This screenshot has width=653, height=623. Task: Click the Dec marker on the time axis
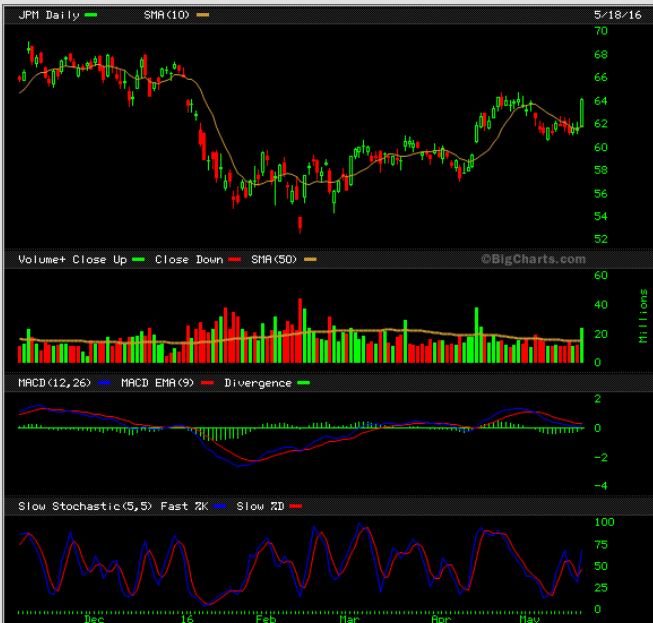tap(94, 618)
